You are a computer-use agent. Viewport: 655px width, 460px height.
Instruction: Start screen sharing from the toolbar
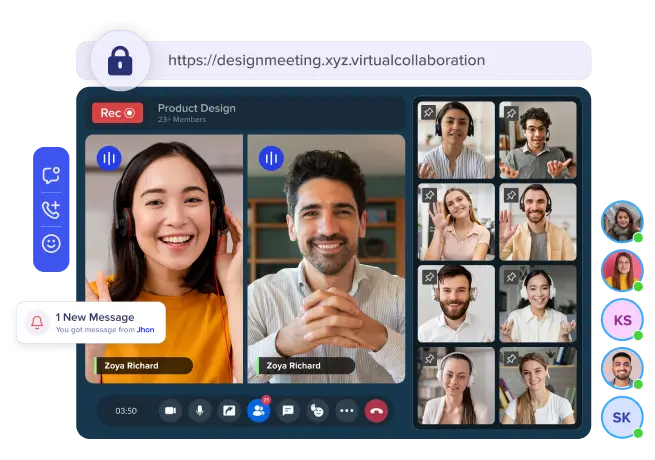coord(229,411)
